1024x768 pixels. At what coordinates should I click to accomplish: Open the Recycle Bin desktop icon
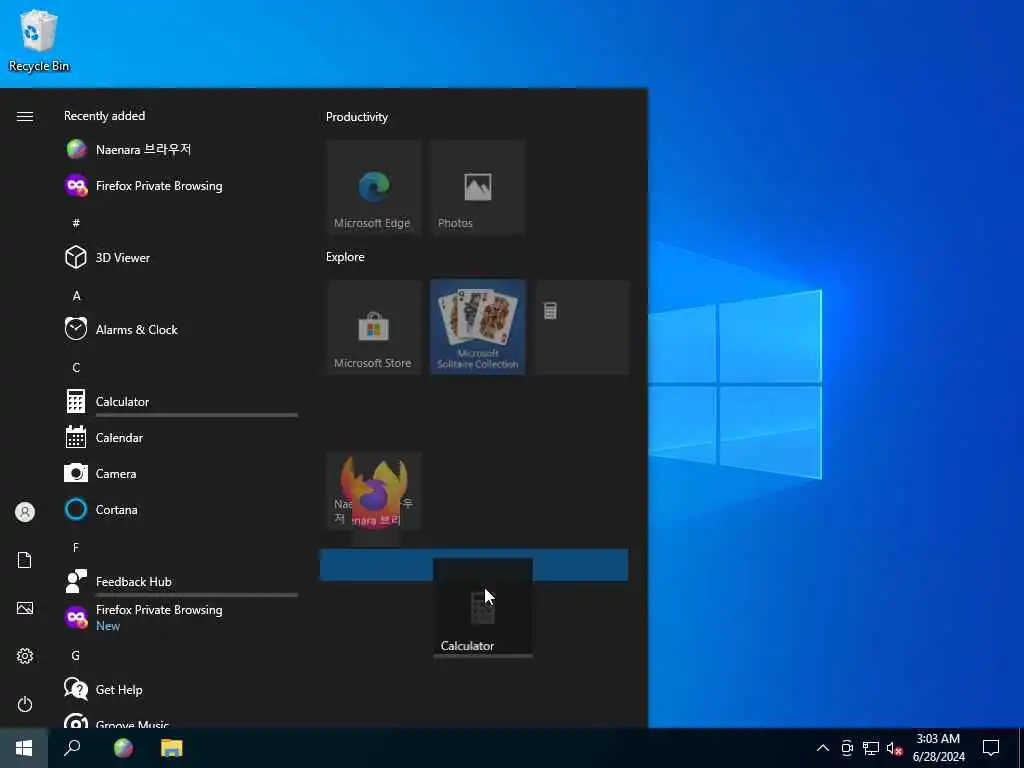(39, 40)
